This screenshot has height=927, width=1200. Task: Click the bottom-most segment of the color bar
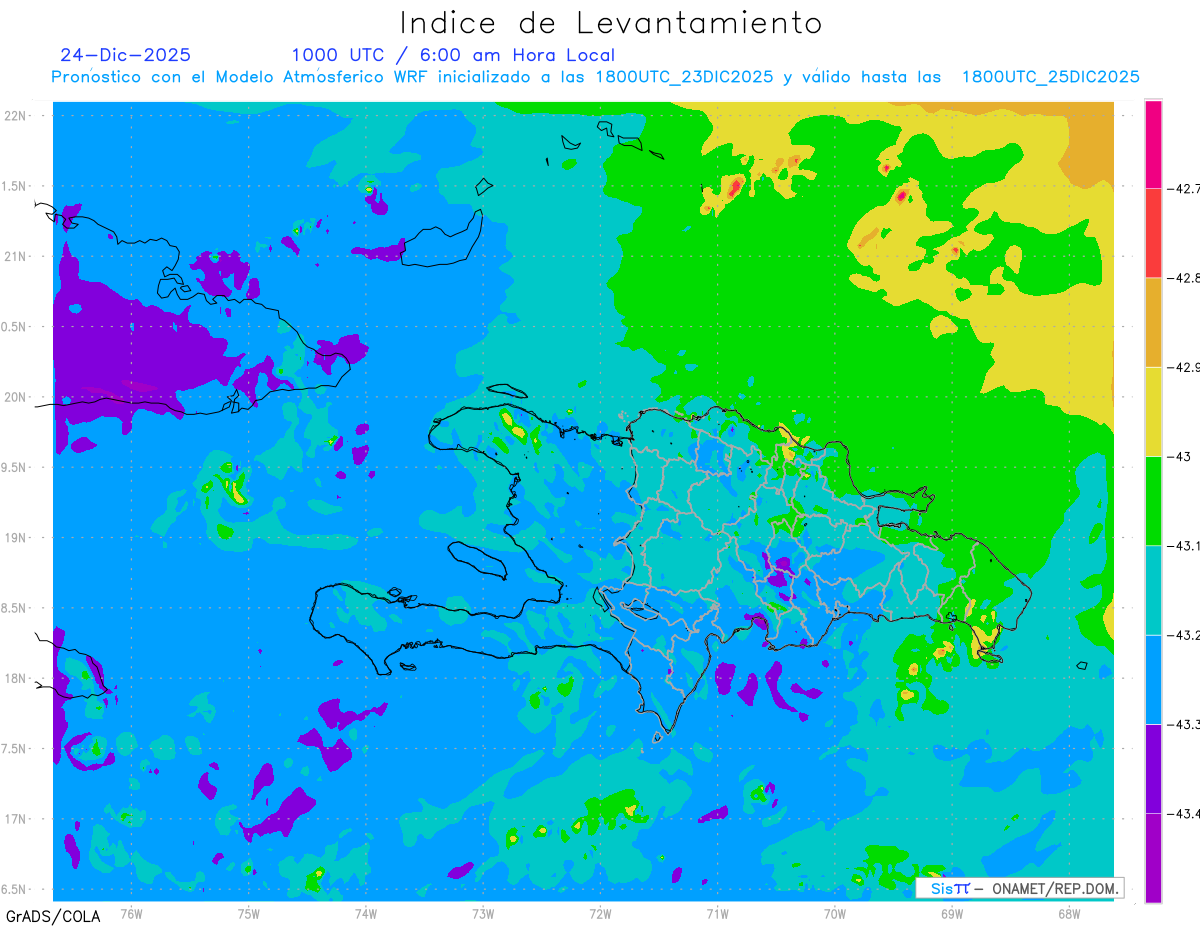[1153, 858]
